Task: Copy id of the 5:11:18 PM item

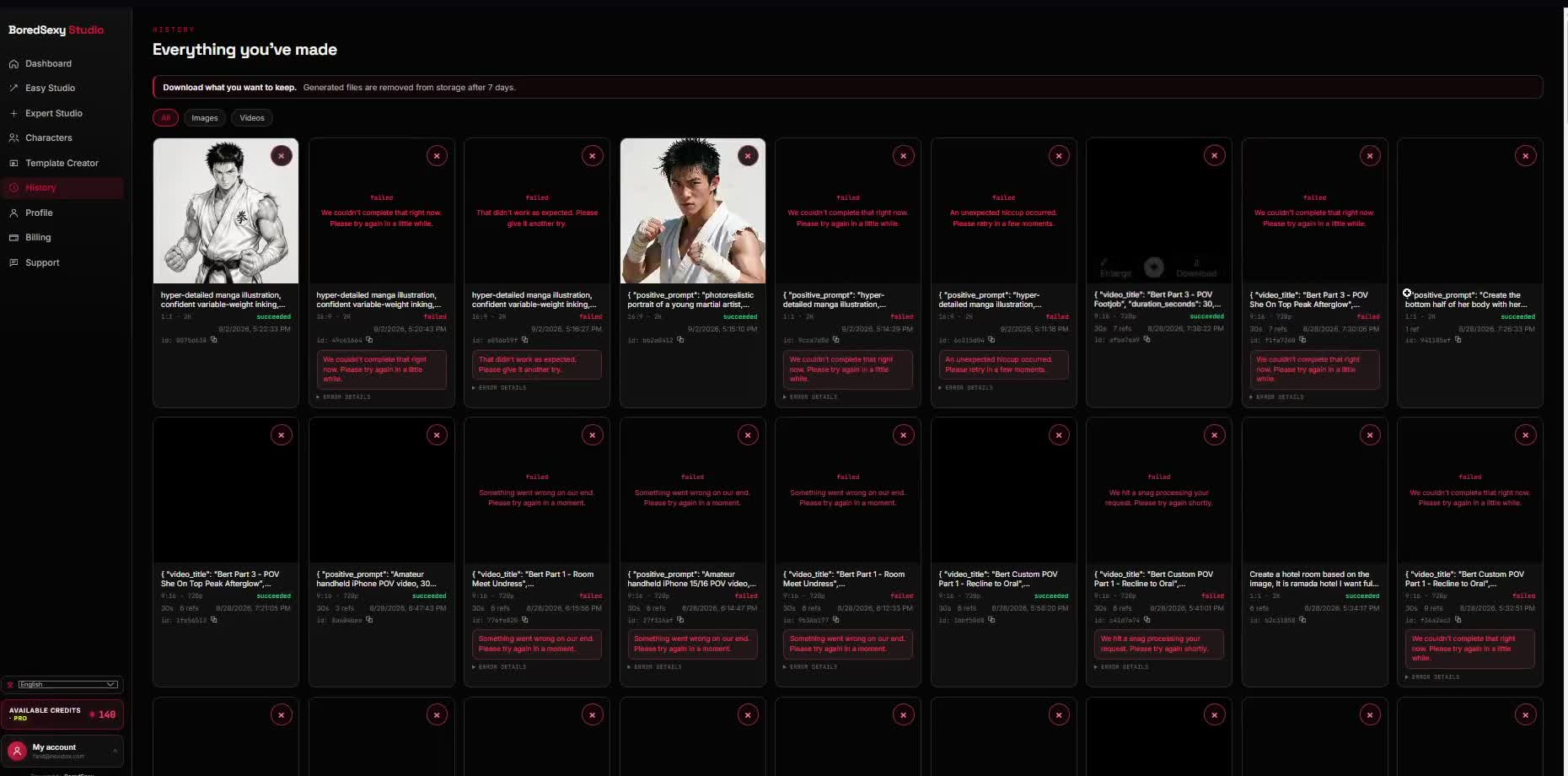Action: point(991,340)
